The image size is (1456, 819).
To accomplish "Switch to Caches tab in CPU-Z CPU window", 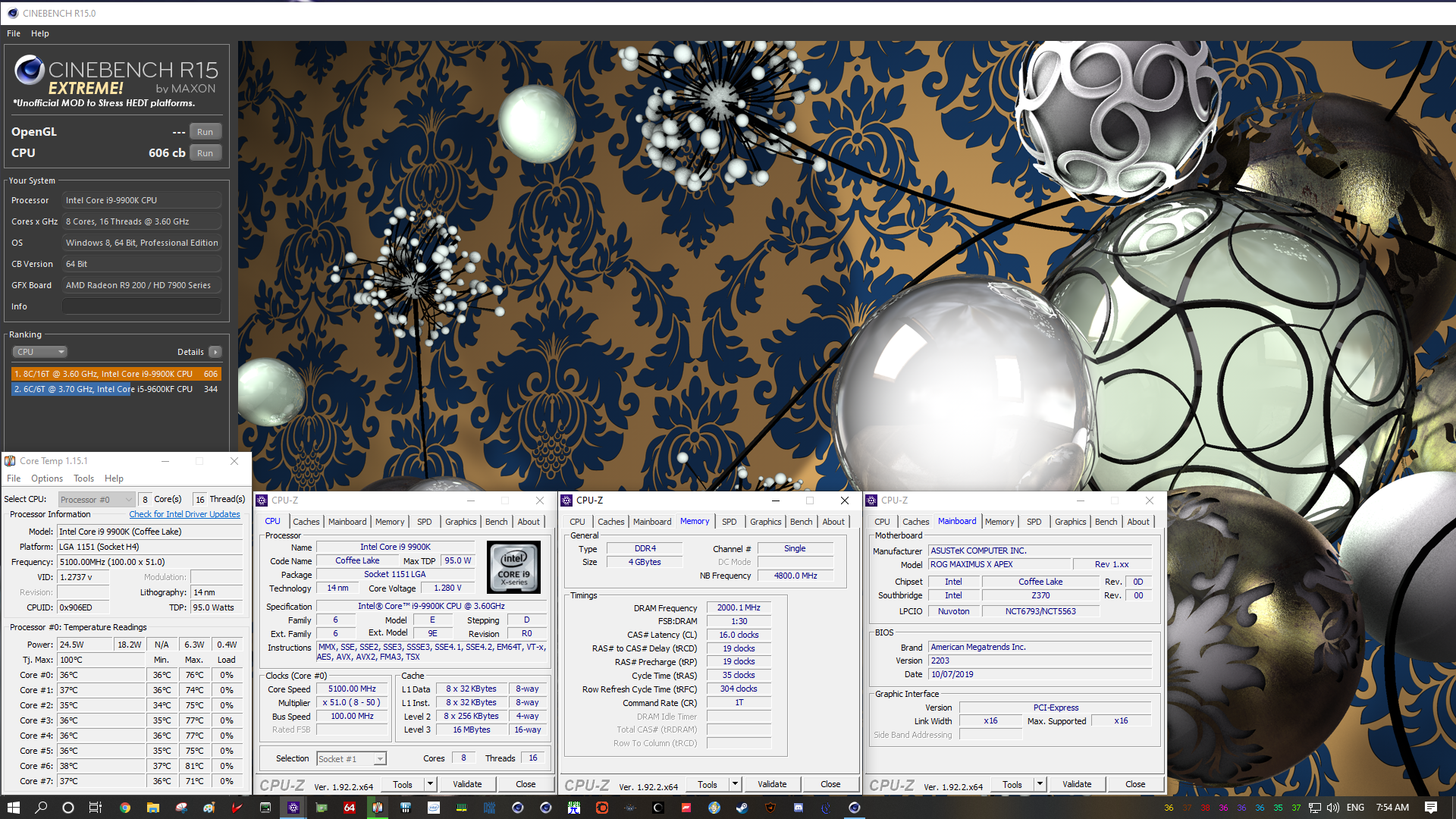I will coord(306,522).
